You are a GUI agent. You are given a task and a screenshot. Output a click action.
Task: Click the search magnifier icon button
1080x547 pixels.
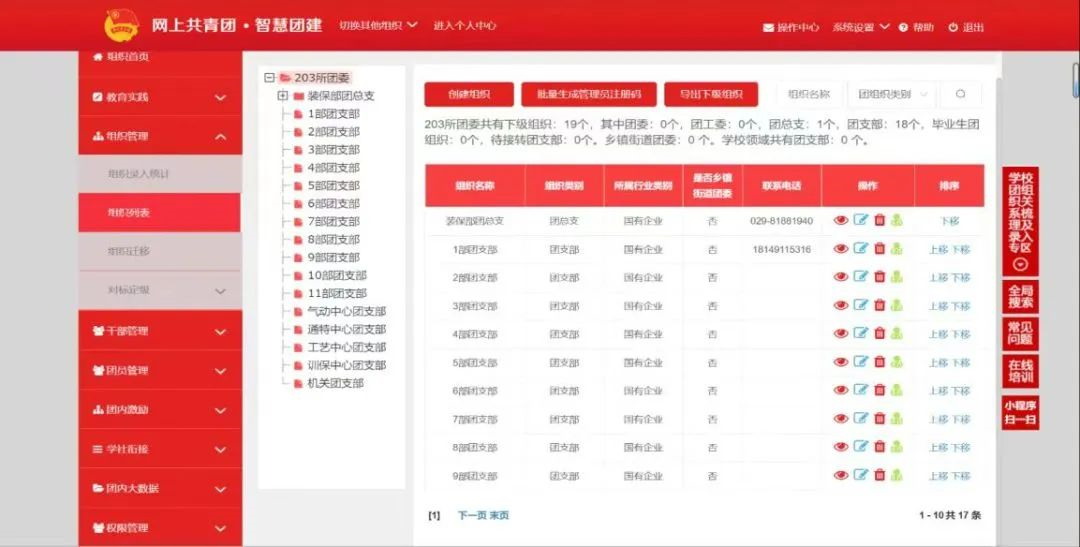[x=960, y=94]
